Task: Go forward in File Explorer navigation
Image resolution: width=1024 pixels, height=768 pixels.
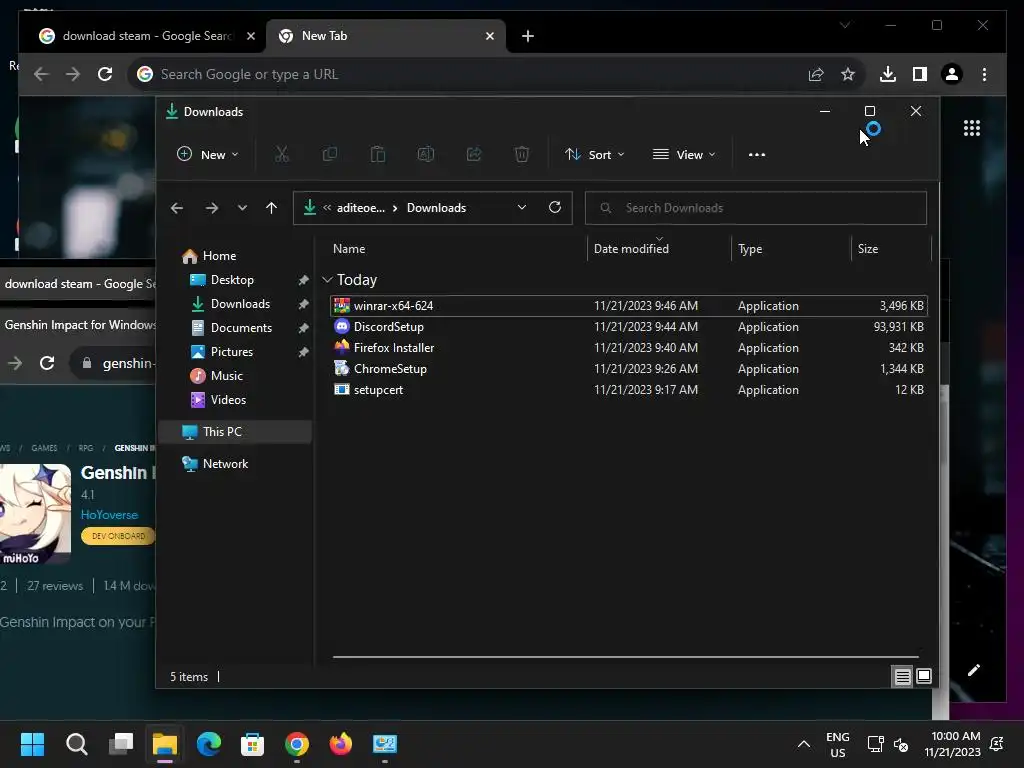Action: pos(212,208)
